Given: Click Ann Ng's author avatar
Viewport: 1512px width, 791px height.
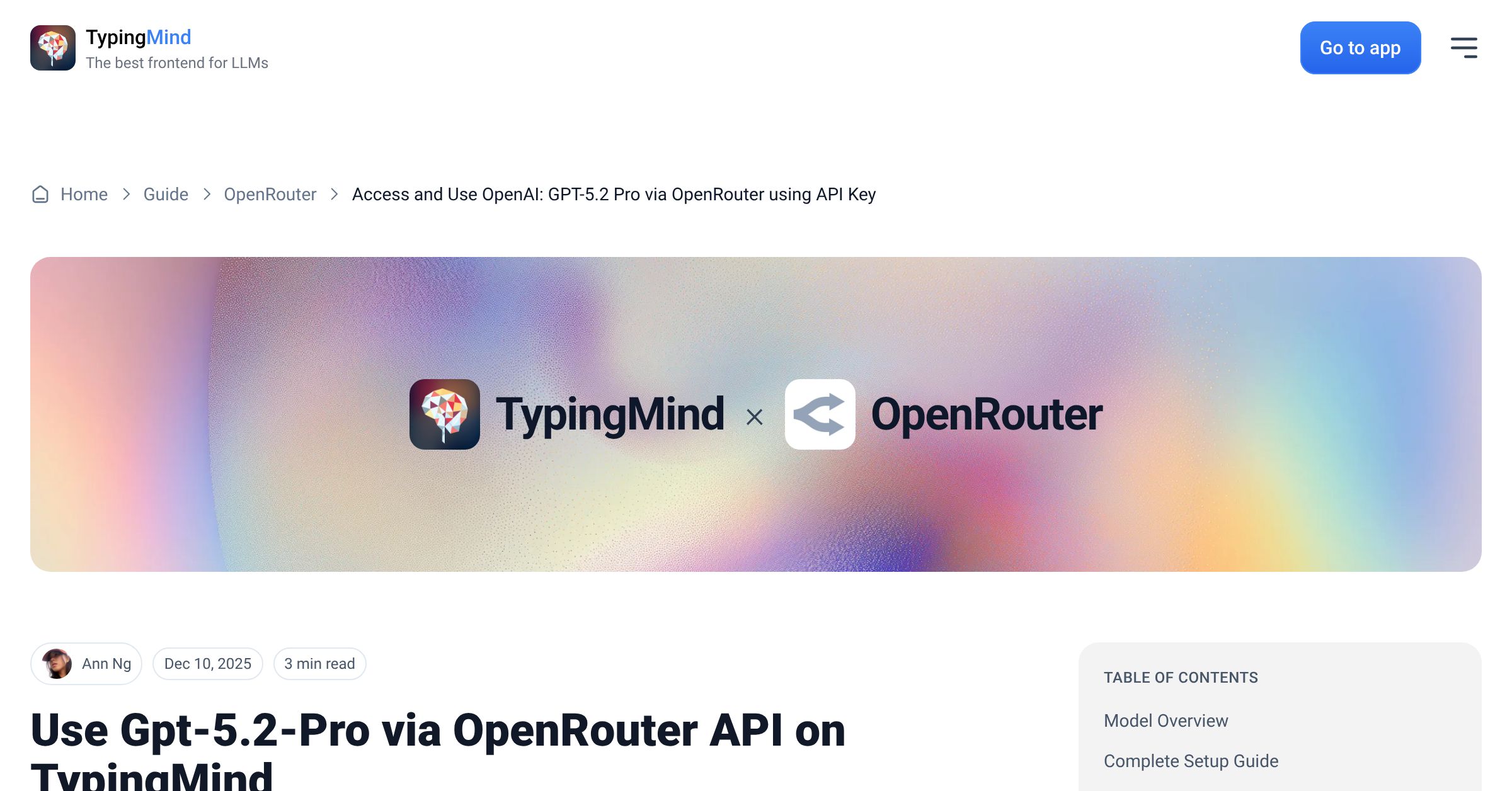Looking at the screenshot, I should point(57,664).
